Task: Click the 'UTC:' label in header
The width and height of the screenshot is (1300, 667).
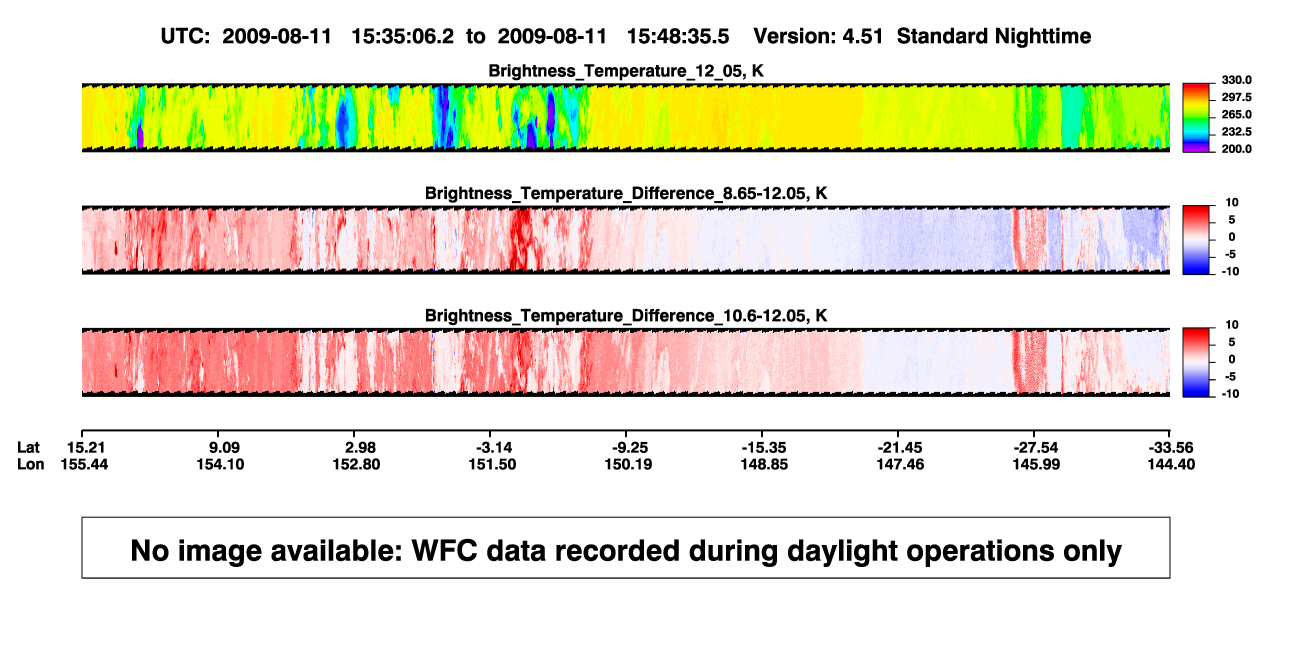Action: click(x=185, y=36)
